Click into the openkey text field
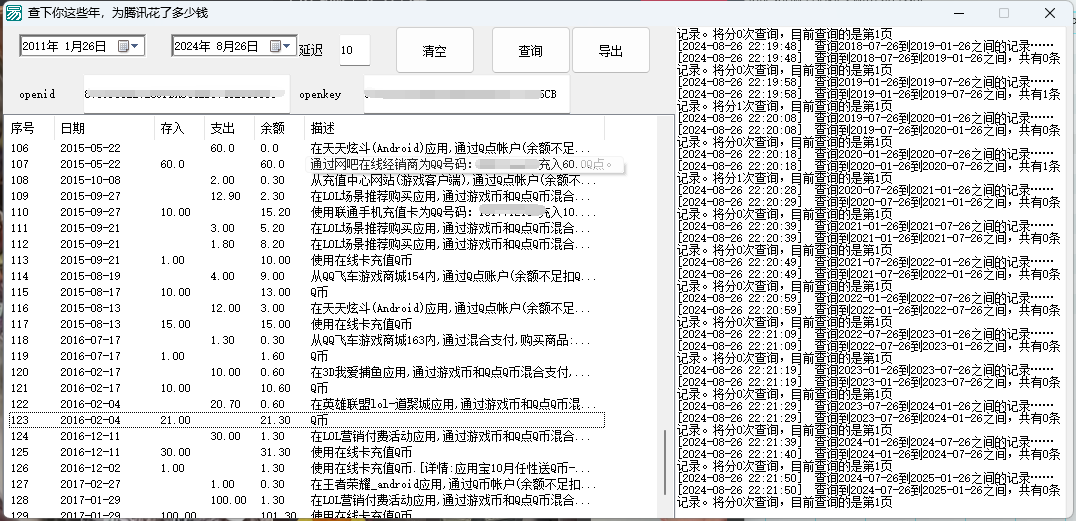1076x521 pixels. point(460,95)
